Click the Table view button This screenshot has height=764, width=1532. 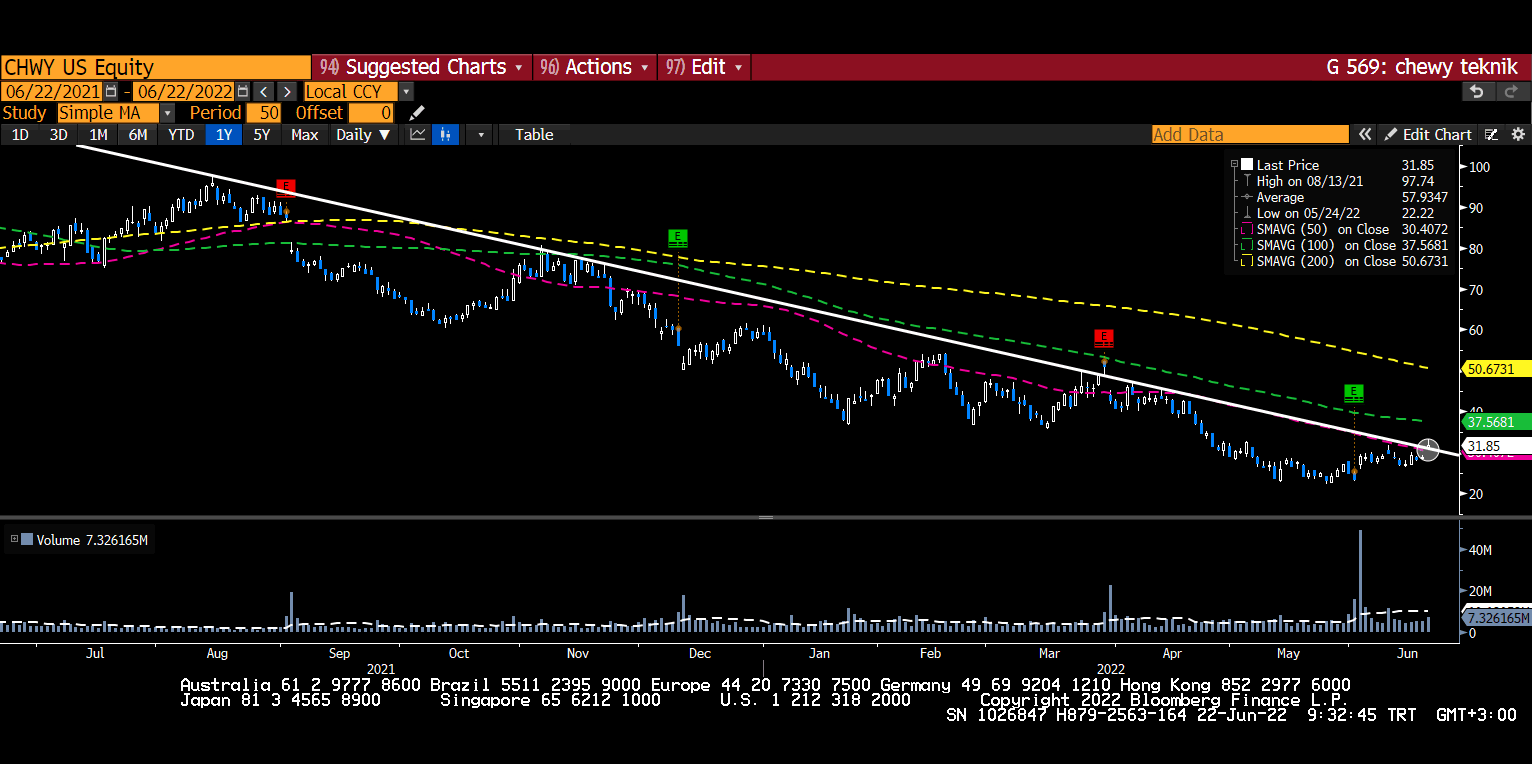pyautogui.click(x=534, y=135)
